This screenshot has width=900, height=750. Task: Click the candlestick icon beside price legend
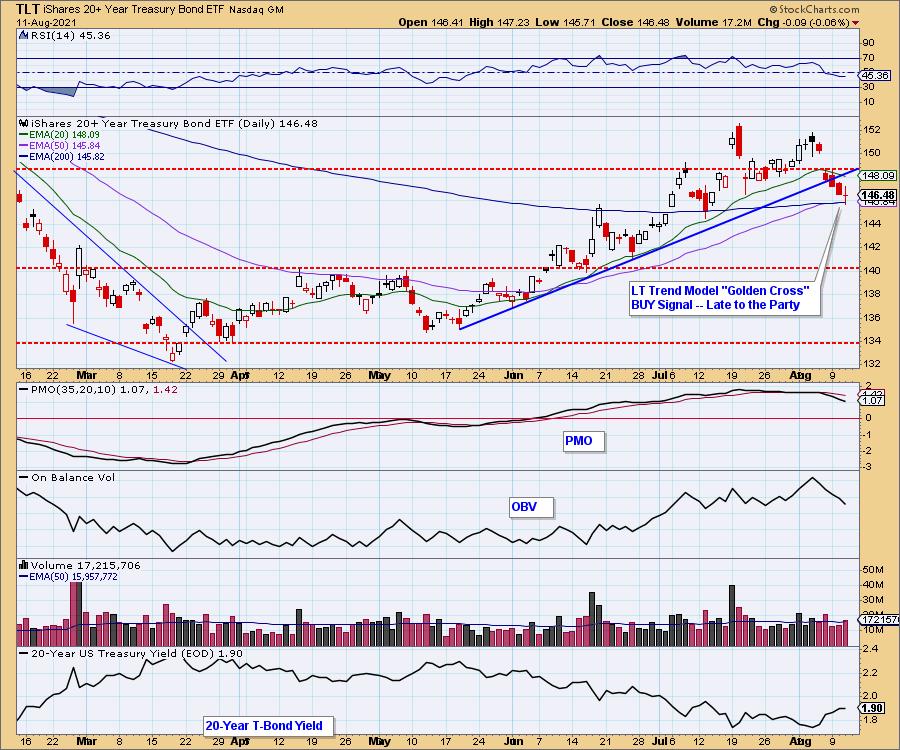pyautogui.click(x=24, y=123)
